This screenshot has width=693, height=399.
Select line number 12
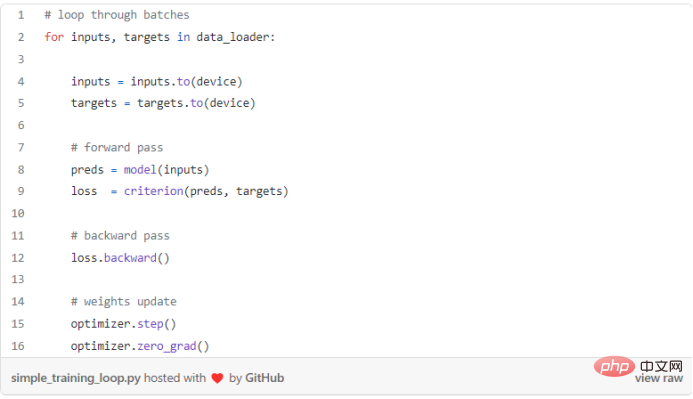pos(18,258)
